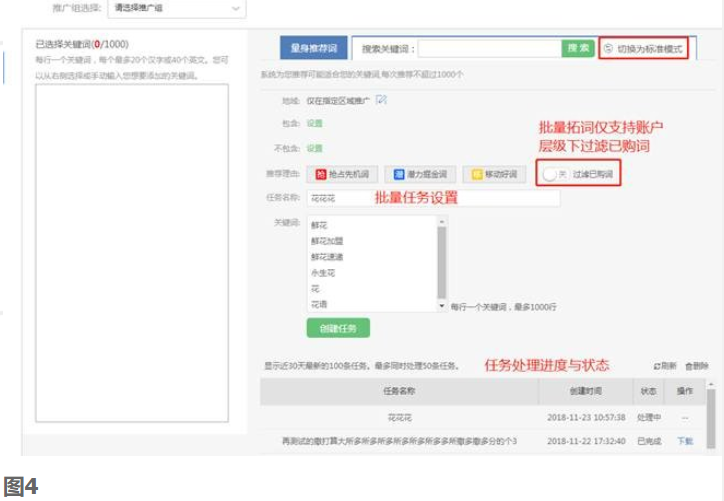This screenshot has height=501, width=724.
Task: Click keyword 鲜花 in the list
Action: click(319, 225)
